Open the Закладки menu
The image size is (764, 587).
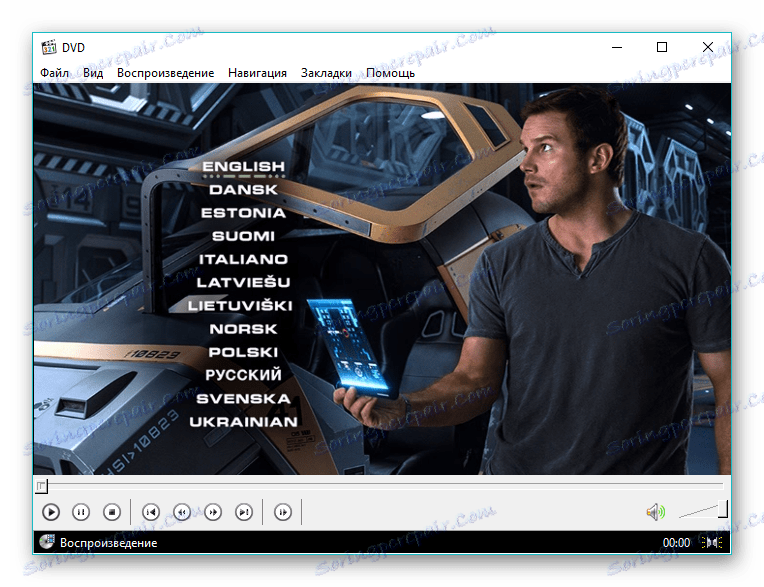(326, 73)
